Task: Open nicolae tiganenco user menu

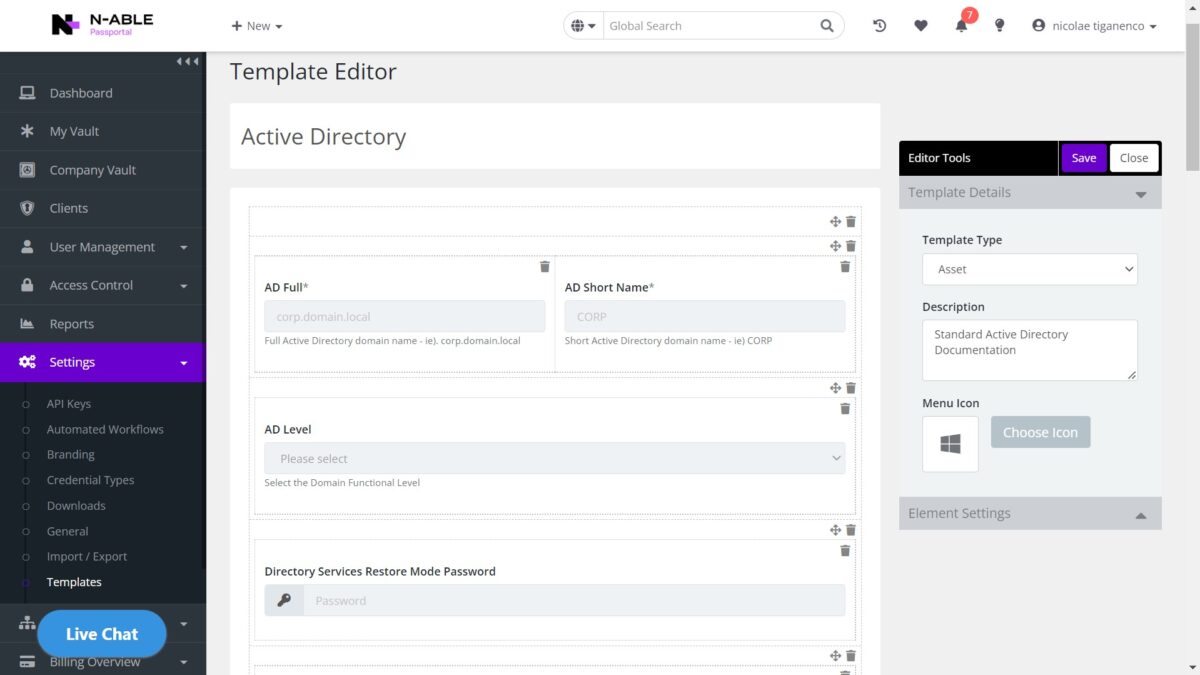Action: (x=1094, y=26)
